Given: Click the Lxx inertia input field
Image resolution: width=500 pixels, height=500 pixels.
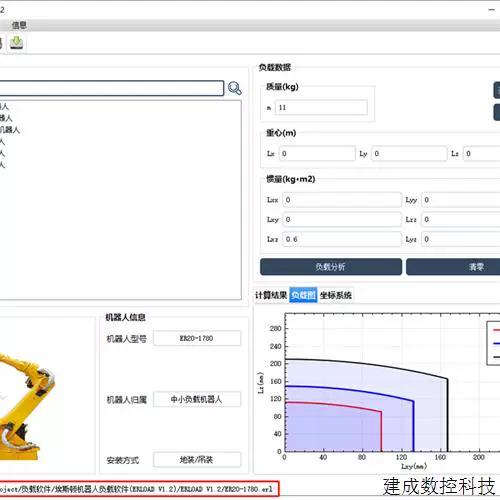Looking at the screenshot, I should [x=342, y=200].
